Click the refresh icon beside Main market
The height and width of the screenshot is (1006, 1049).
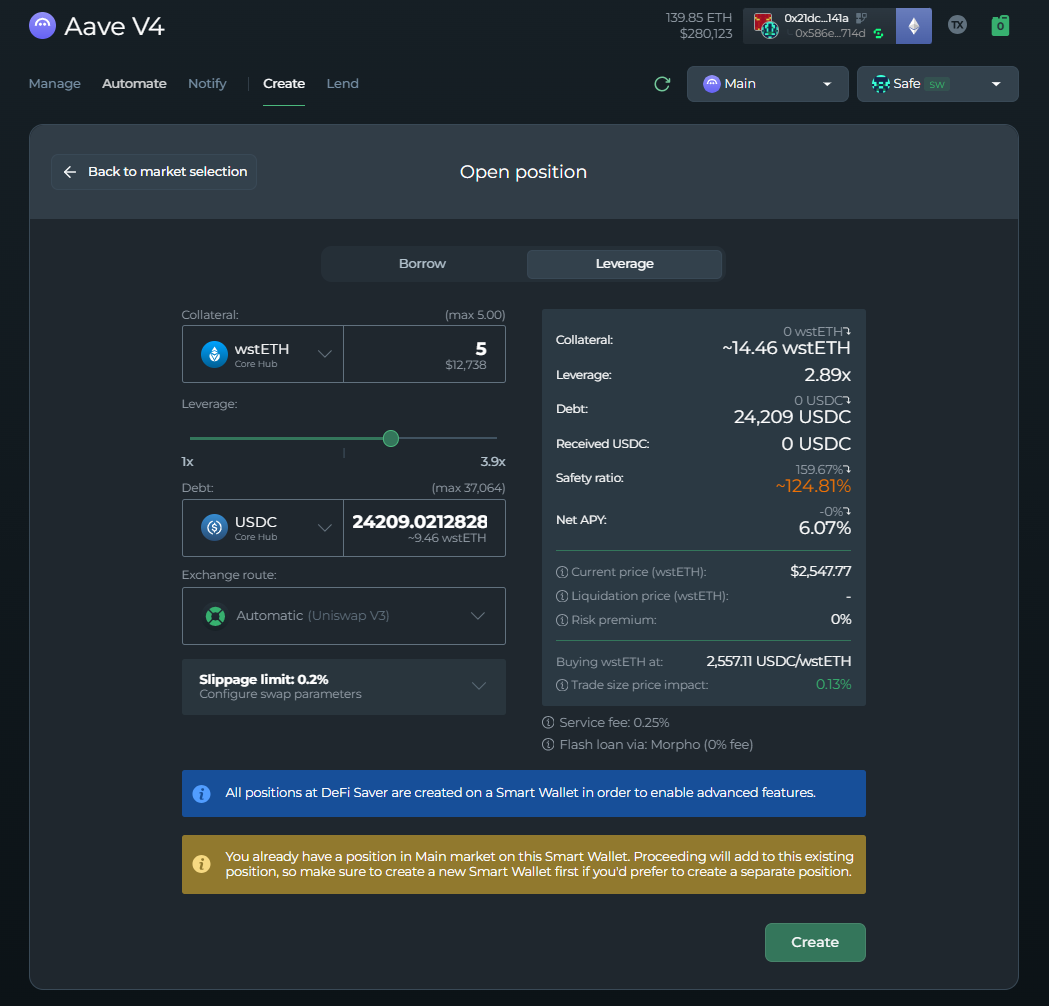click(x=662, y=84)
